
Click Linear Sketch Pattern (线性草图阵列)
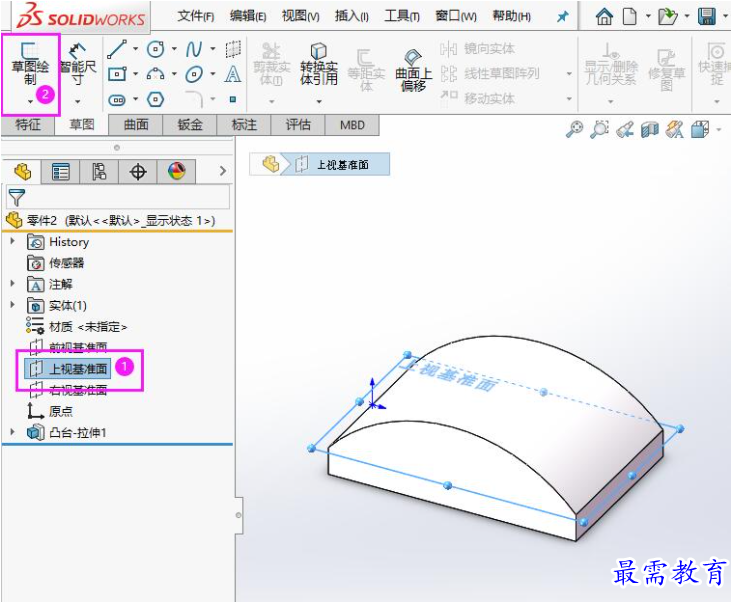pos(489,74)
